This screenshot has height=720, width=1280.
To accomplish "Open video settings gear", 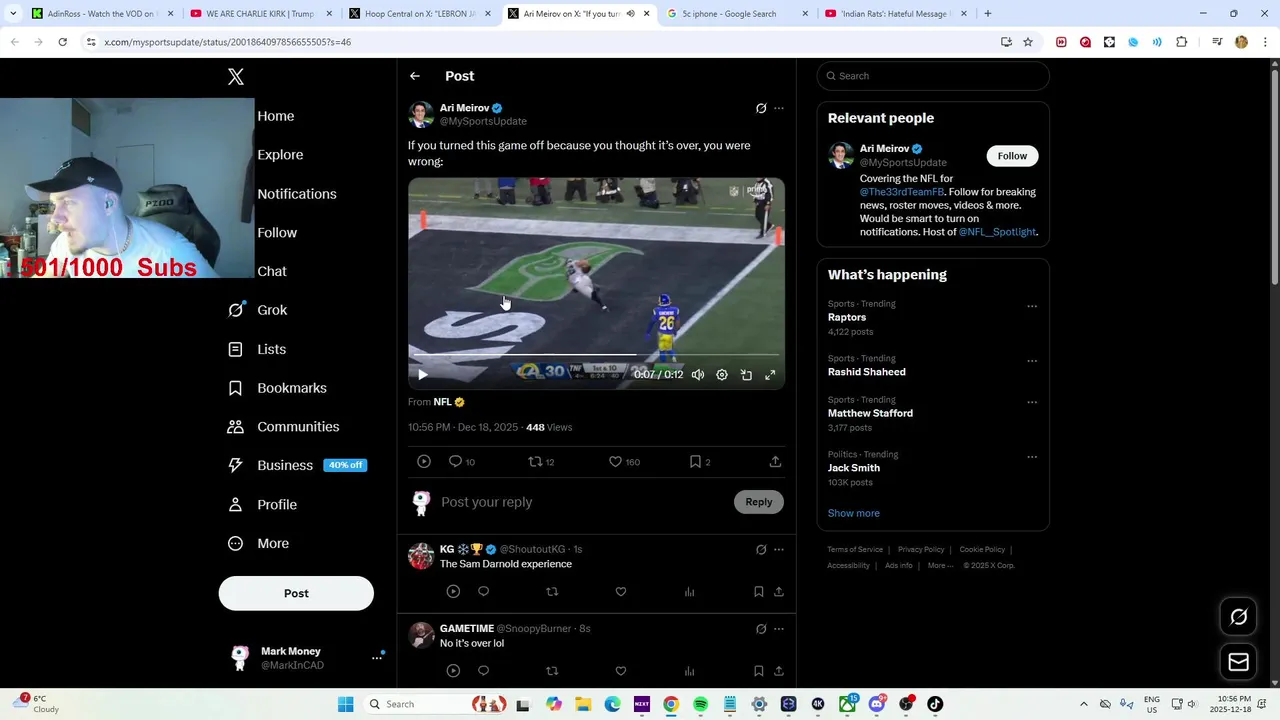I will (x=722, y=375).
